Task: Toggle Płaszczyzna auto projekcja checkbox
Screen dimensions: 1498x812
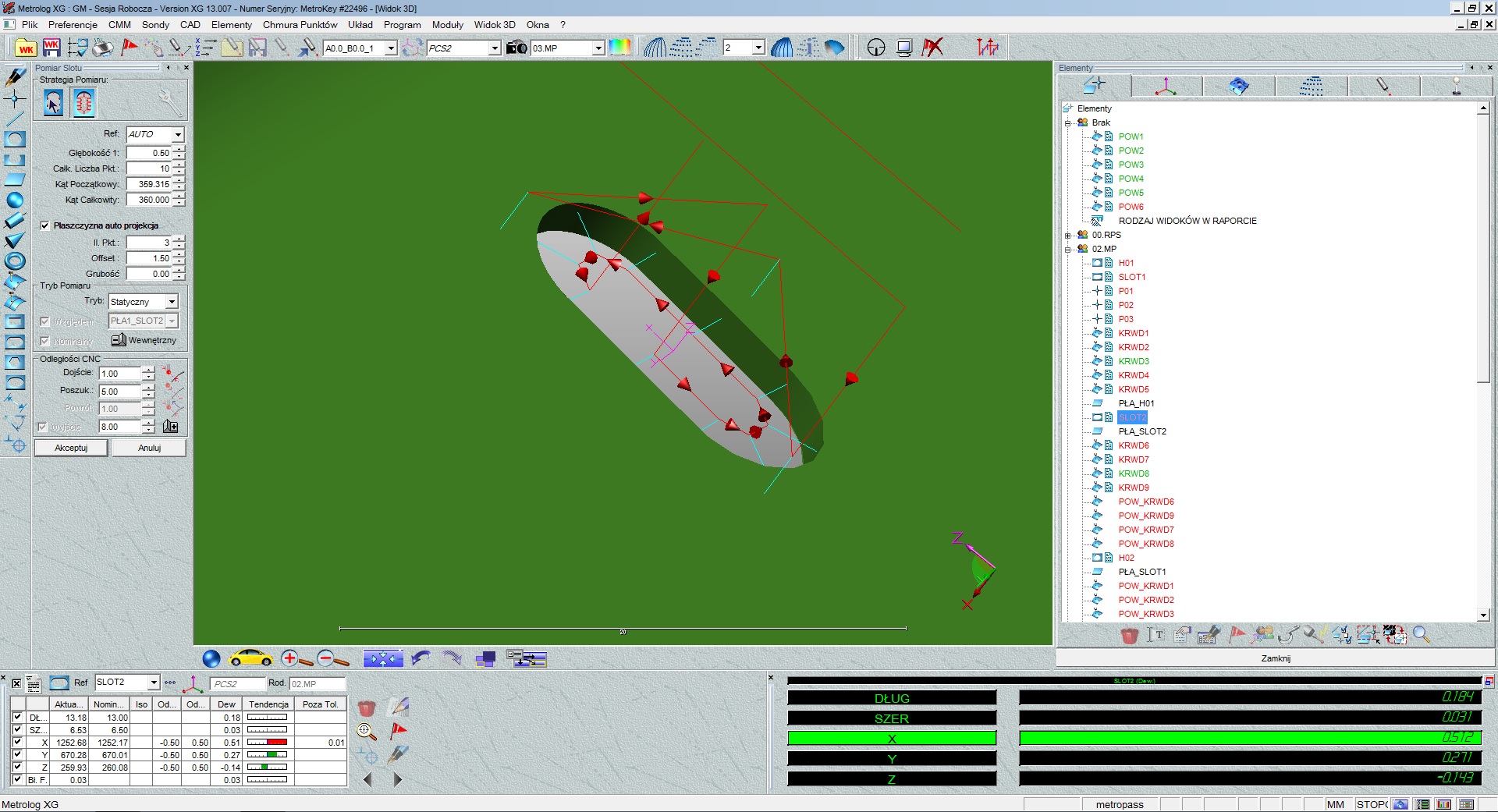Action: click(x=45, y=225)
